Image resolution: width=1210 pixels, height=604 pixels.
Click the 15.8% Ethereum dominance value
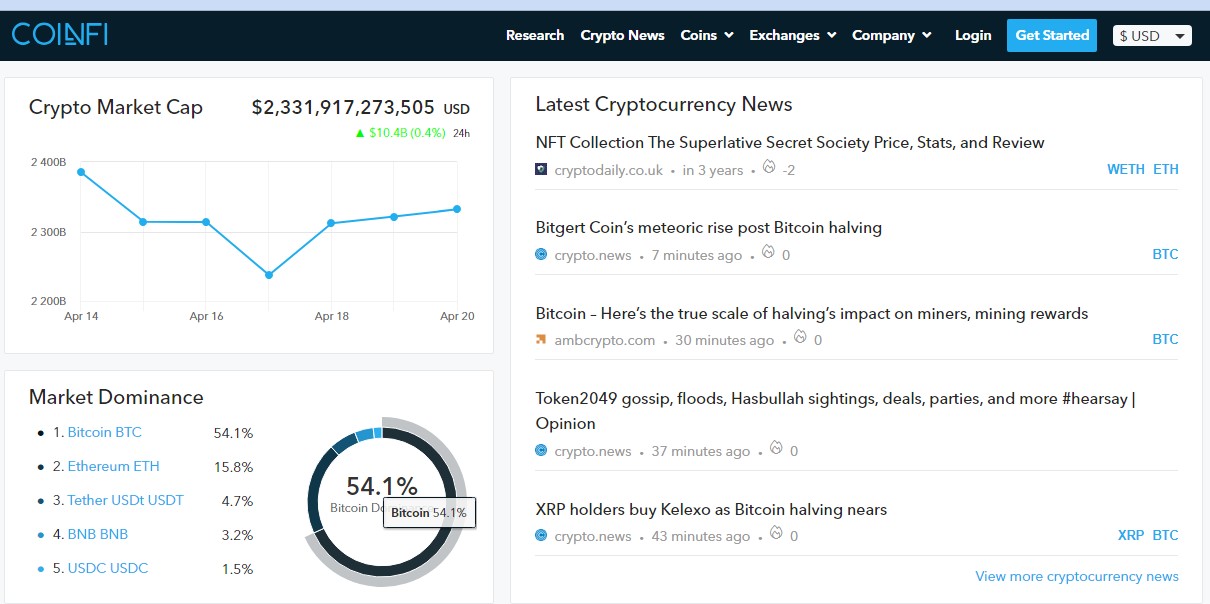pos(233,467)
